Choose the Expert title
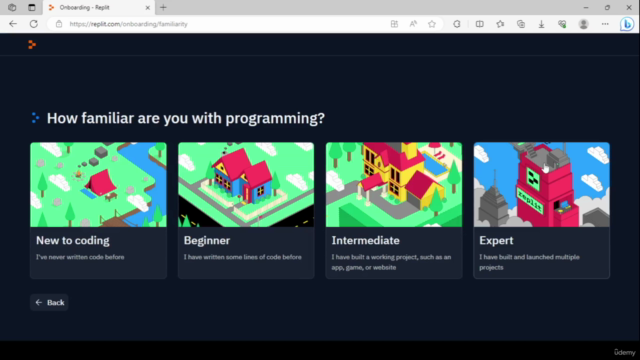The width and height of the screenshot is (640, 360). click(x=496, y=240)
